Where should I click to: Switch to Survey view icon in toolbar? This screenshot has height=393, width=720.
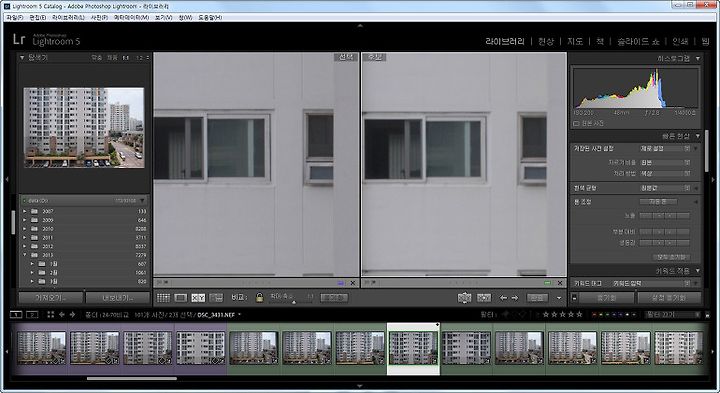point(216,298)
